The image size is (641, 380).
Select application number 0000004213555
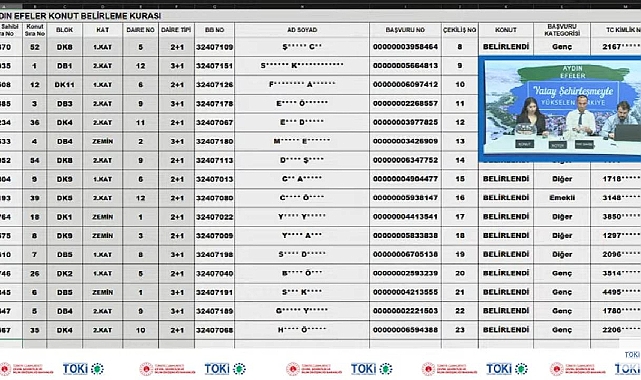click(x=405, y=292)
